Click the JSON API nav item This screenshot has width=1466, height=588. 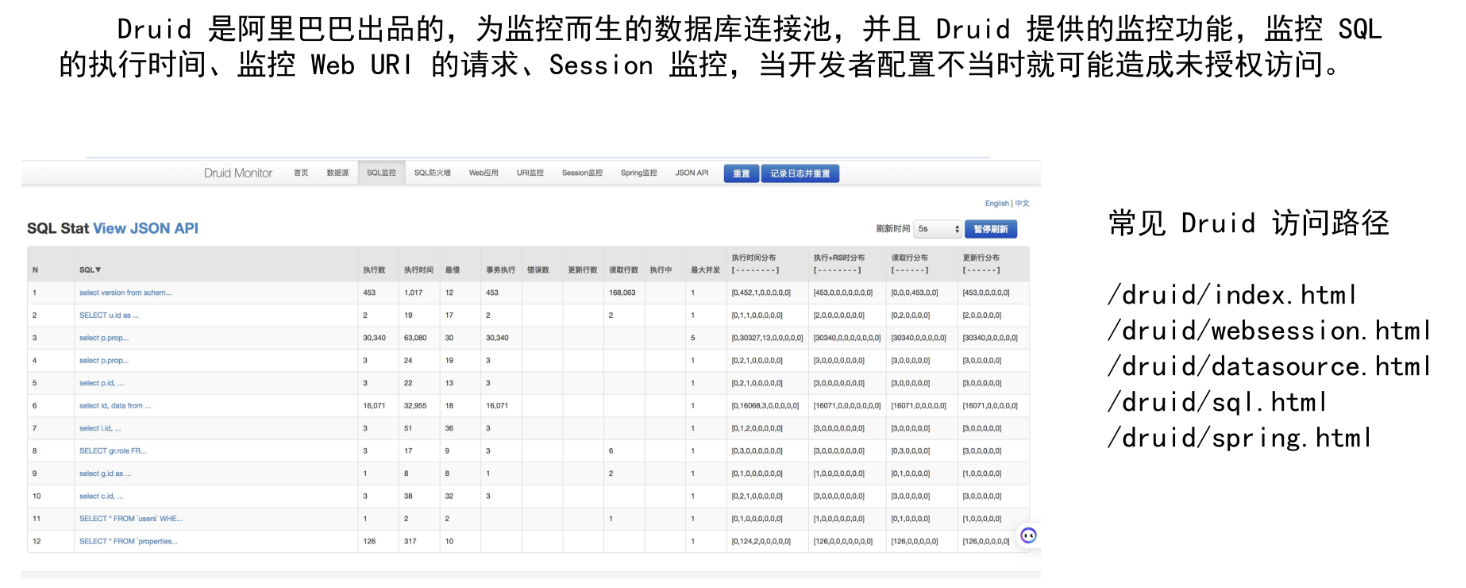point(691,173)
